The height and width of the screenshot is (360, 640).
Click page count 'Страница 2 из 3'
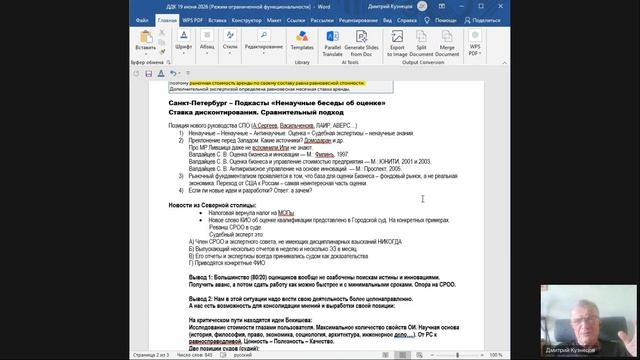pos(151,355)
